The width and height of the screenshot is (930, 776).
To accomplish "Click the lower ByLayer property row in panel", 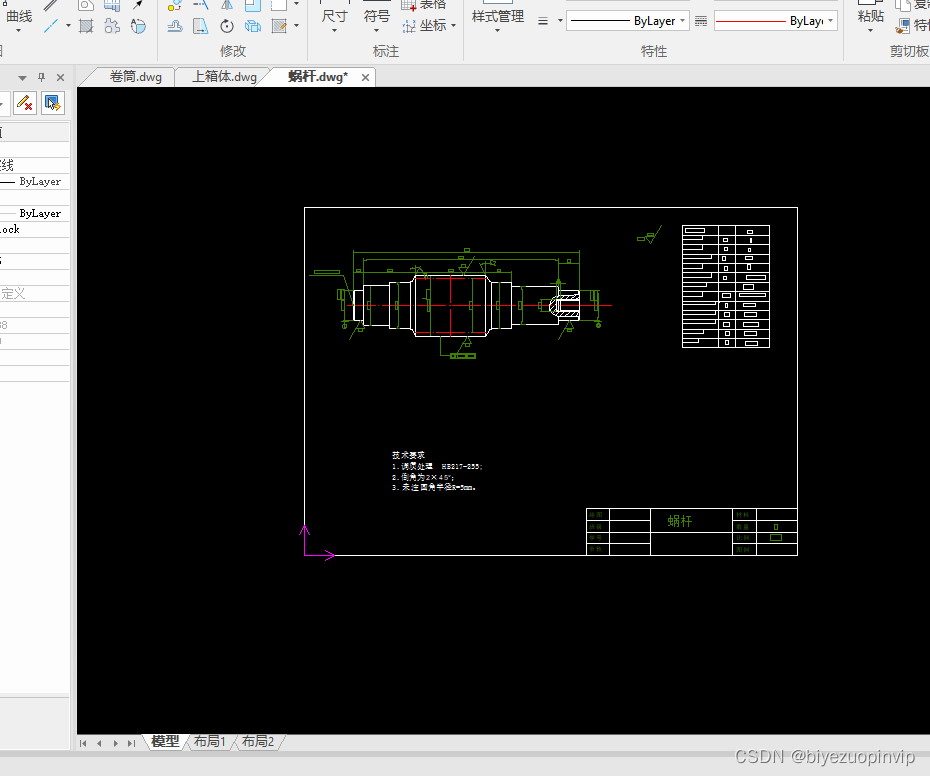I will coord(34,214).
